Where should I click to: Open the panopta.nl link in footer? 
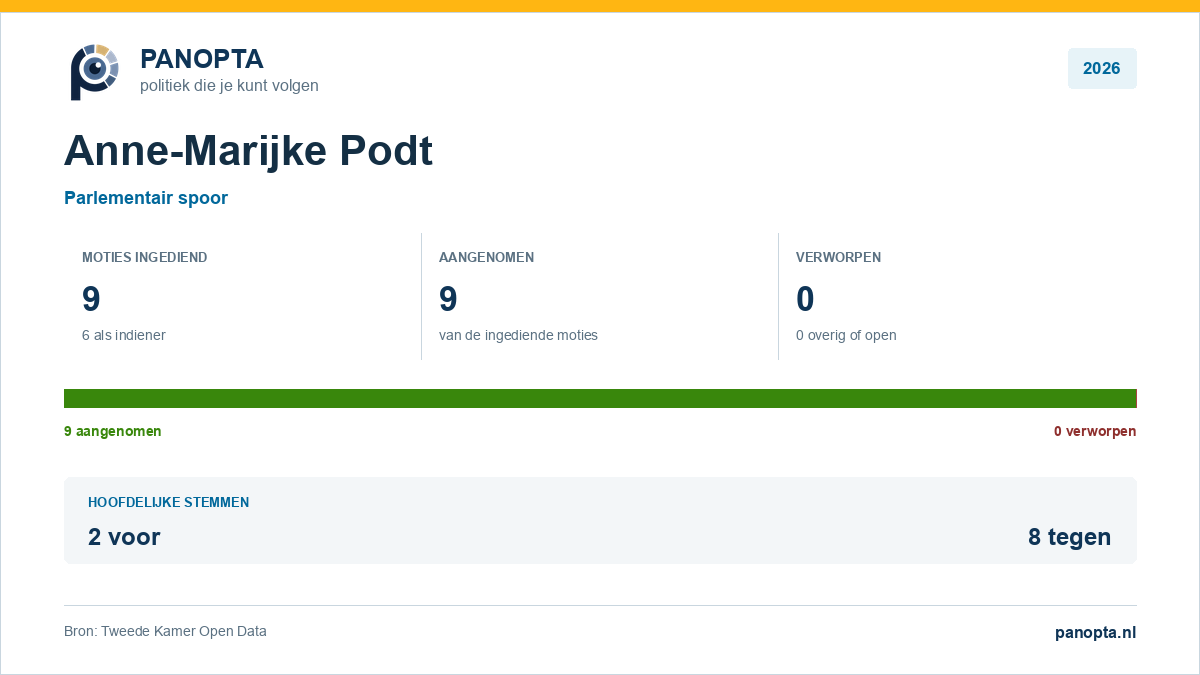point(1096,632)
